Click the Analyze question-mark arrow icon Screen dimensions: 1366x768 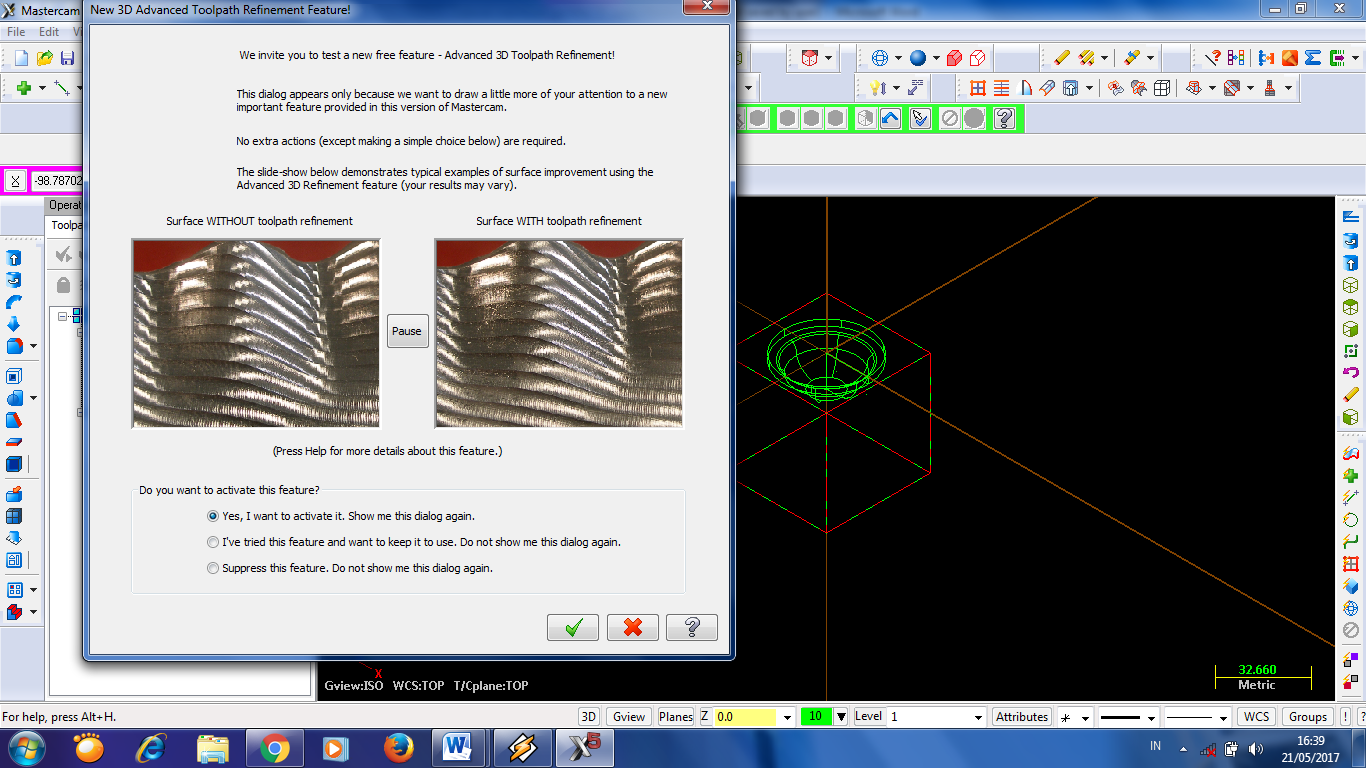point(1213,58)
